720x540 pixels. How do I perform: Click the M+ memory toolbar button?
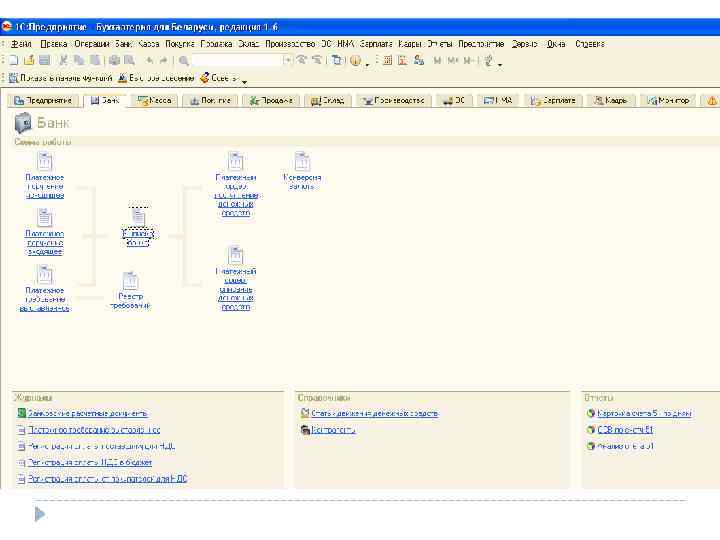(453, 60)
